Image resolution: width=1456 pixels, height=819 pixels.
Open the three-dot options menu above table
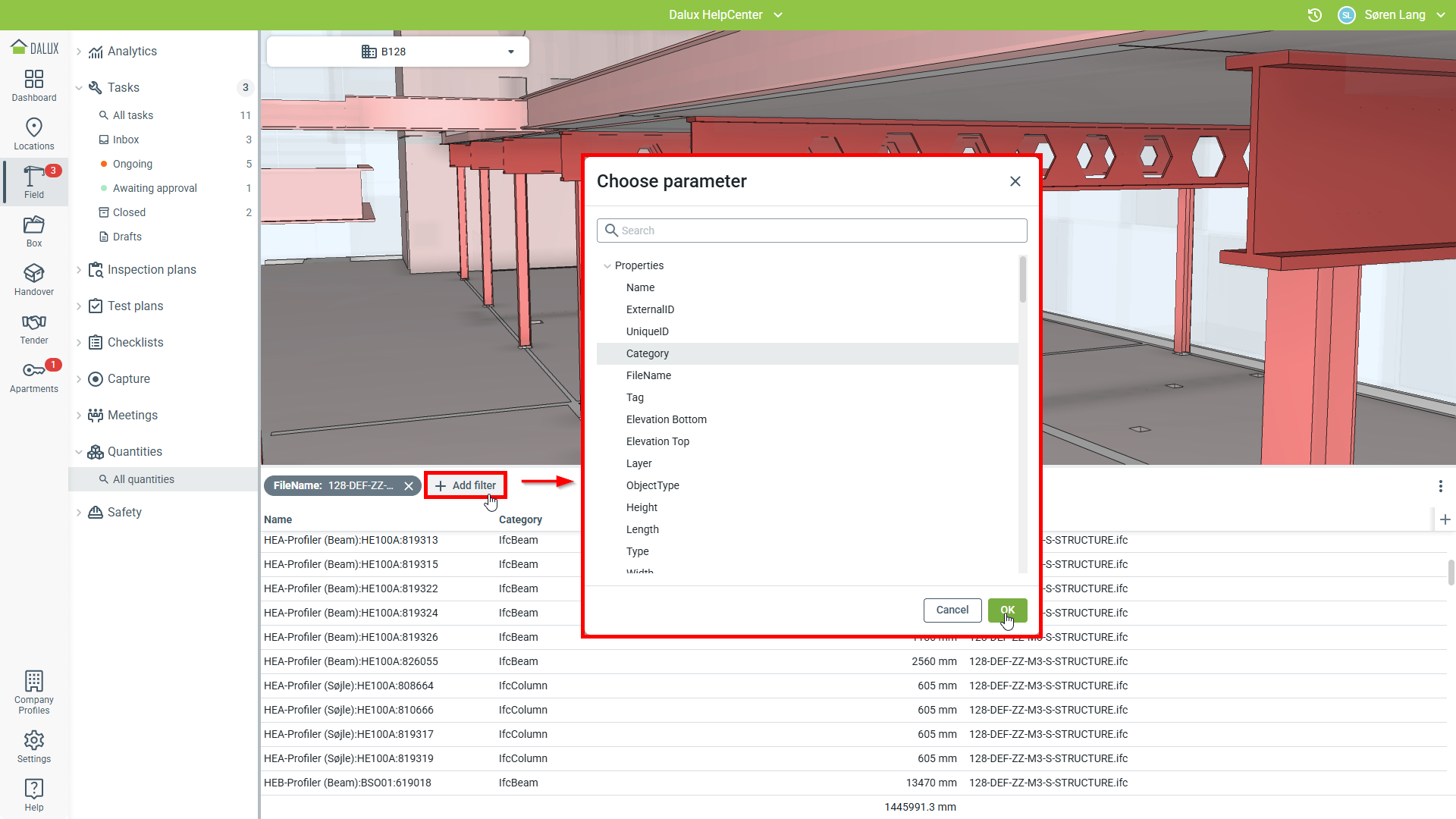1440,486
